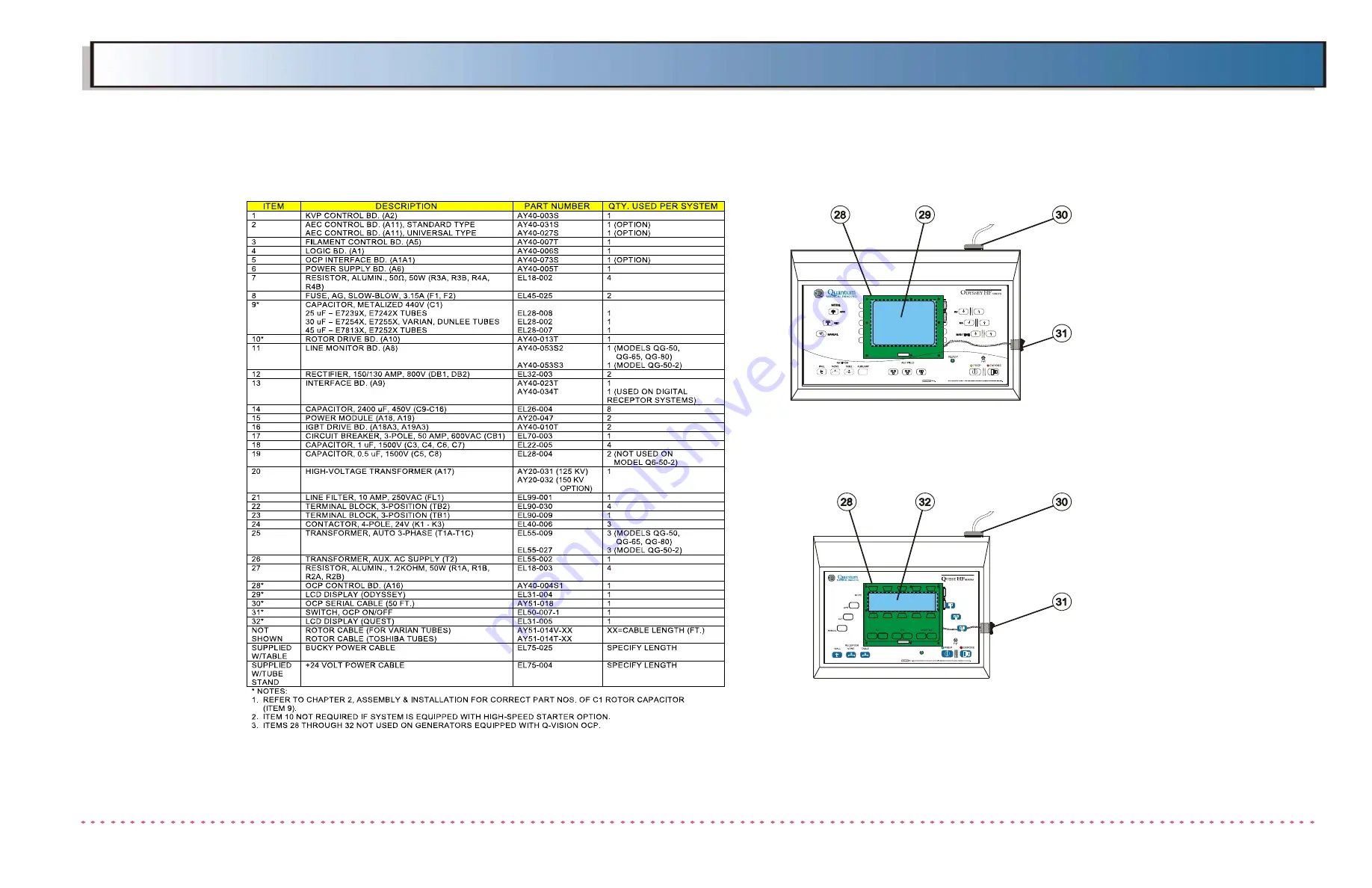Click callout number 32 in the diagram

(x=925, y=502)
